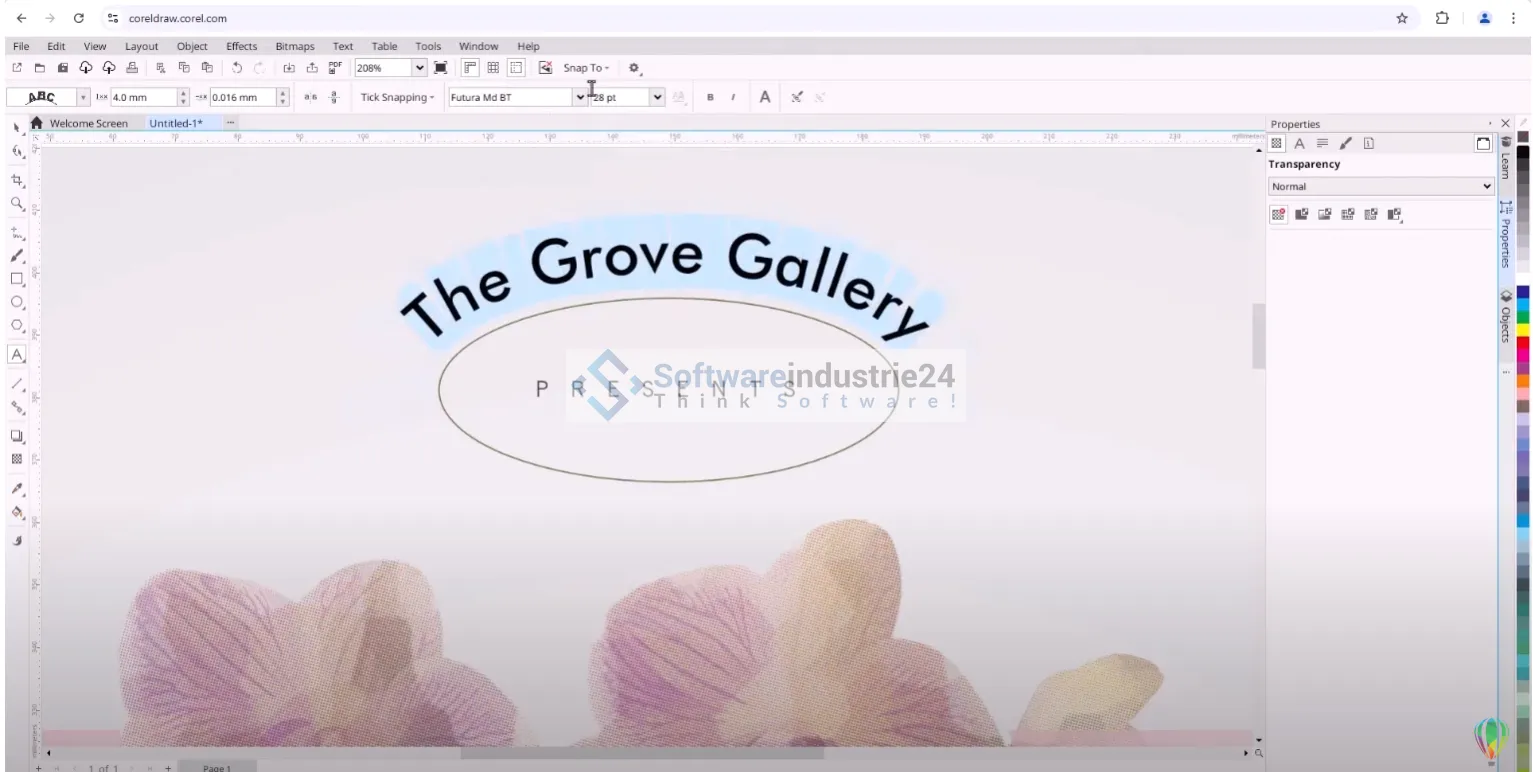Click the Publish to PDF icon
The height and width of the screenshot is (772, 1533).
pyautogui.click(x=335, y=68)
